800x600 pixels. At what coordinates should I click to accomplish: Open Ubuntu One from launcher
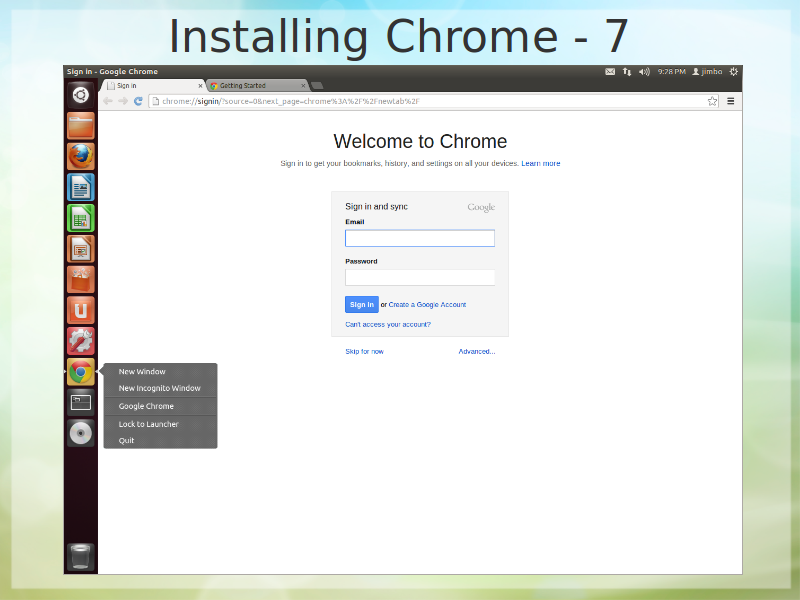[81, 310]
